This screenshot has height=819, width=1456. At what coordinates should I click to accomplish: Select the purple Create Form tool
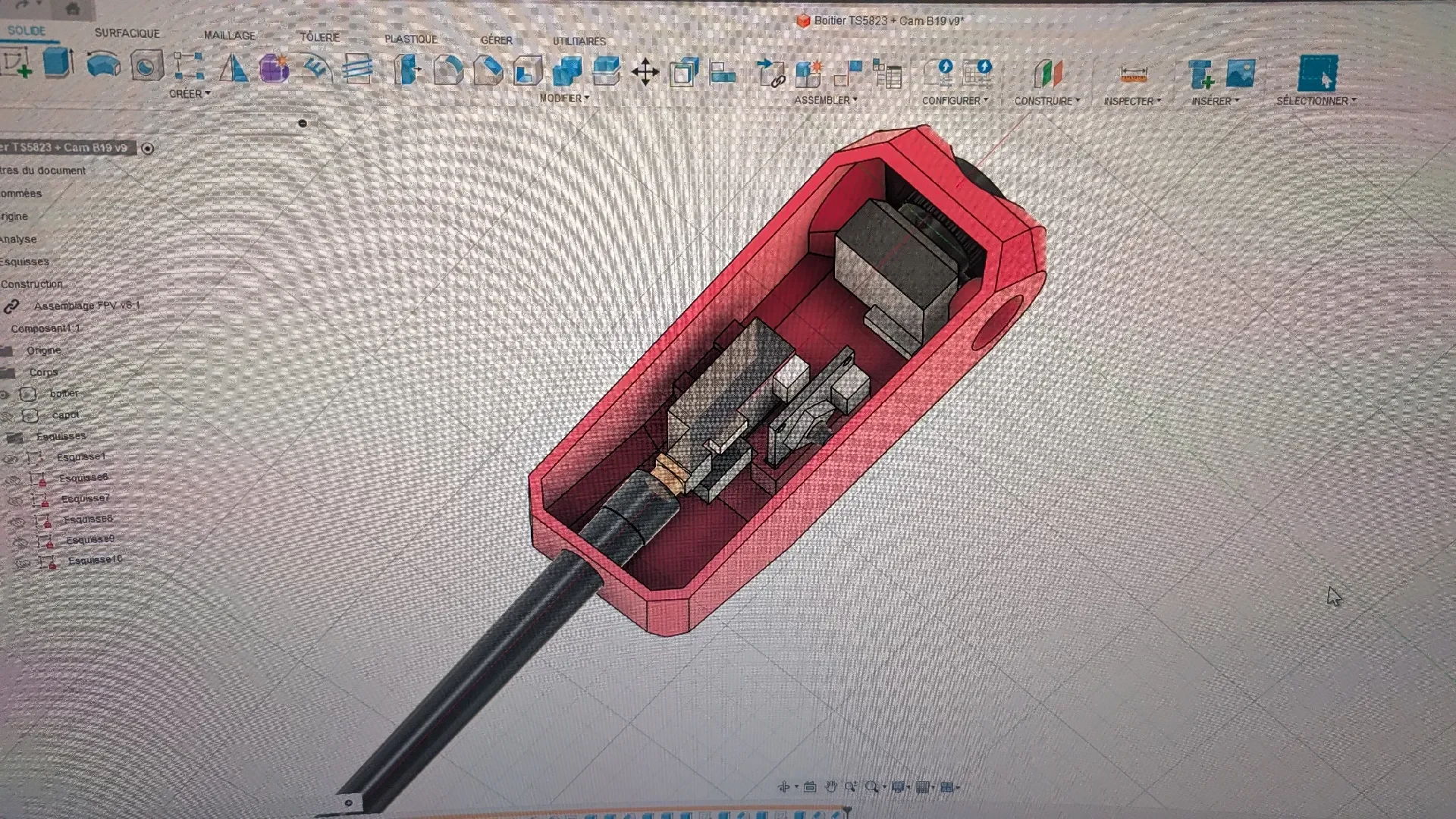(274, 68)
